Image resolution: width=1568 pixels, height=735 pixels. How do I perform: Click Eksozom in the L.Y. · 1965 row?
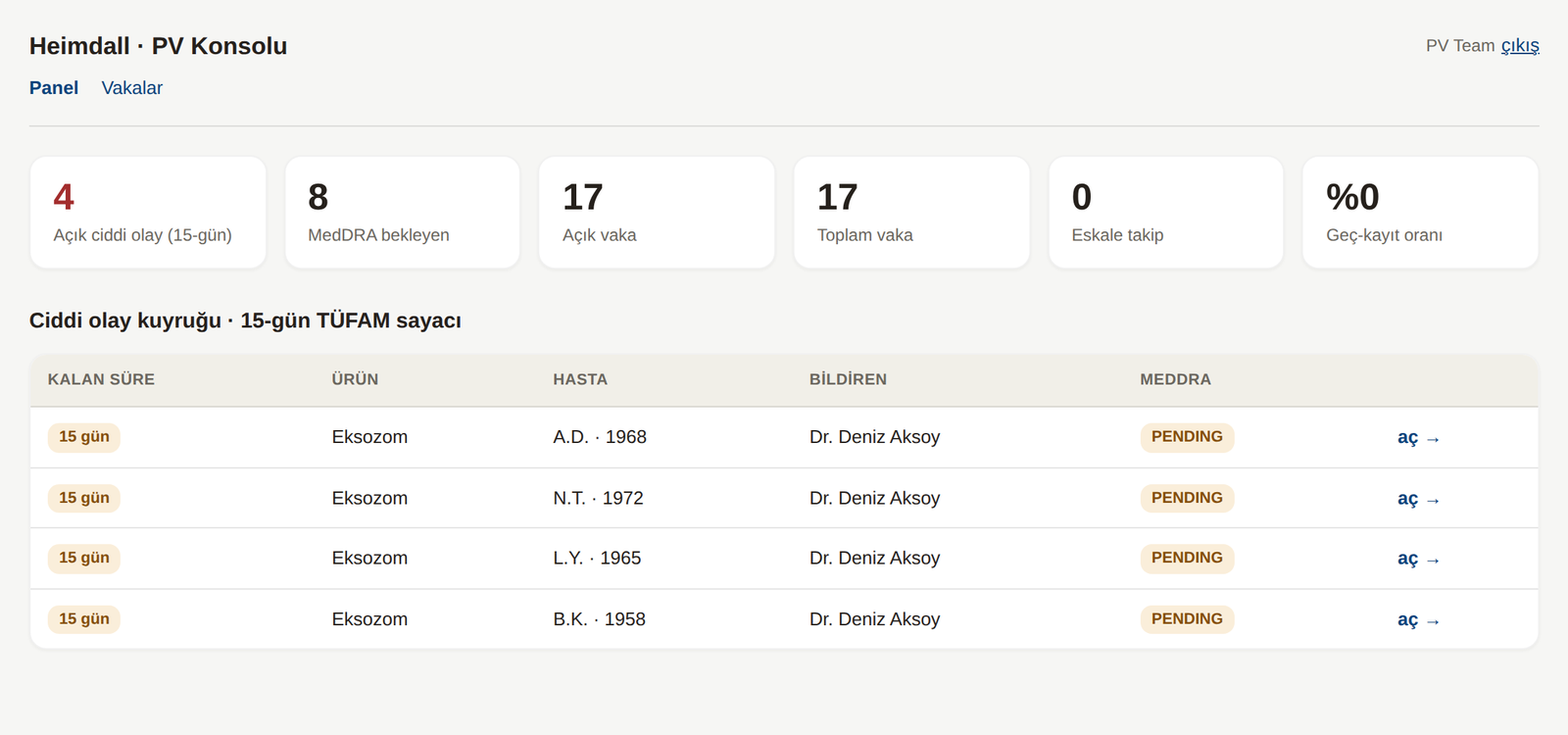coord(369,558)
